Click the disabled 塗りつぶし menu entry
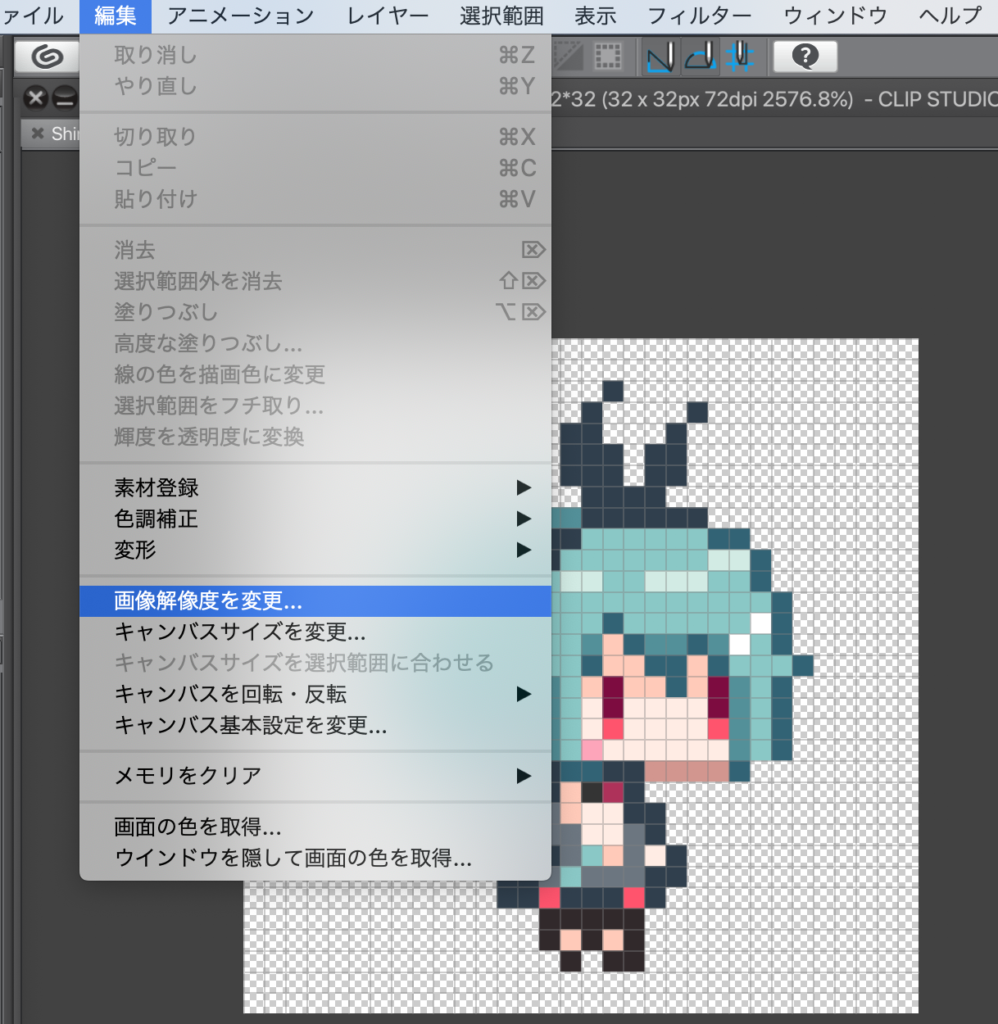Image resolution: width=998 pixels, height=1024 pixels. (x=315, y=312)
